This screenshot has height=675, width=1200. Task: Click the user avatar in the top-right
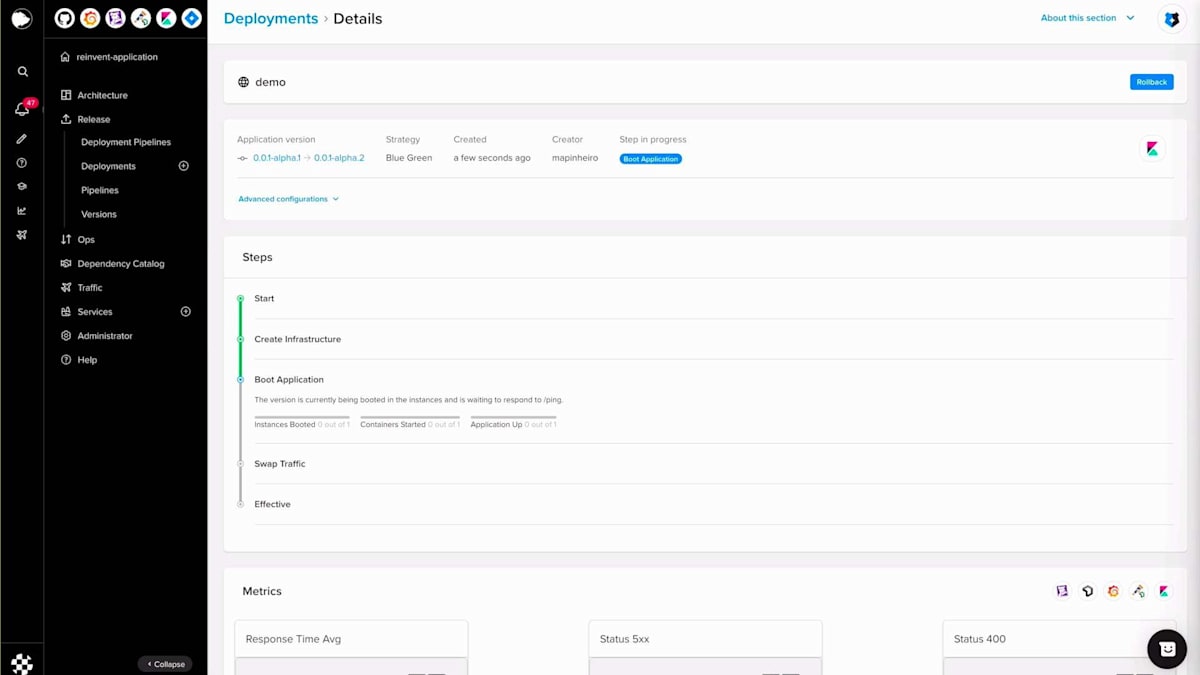point(1172,19)
